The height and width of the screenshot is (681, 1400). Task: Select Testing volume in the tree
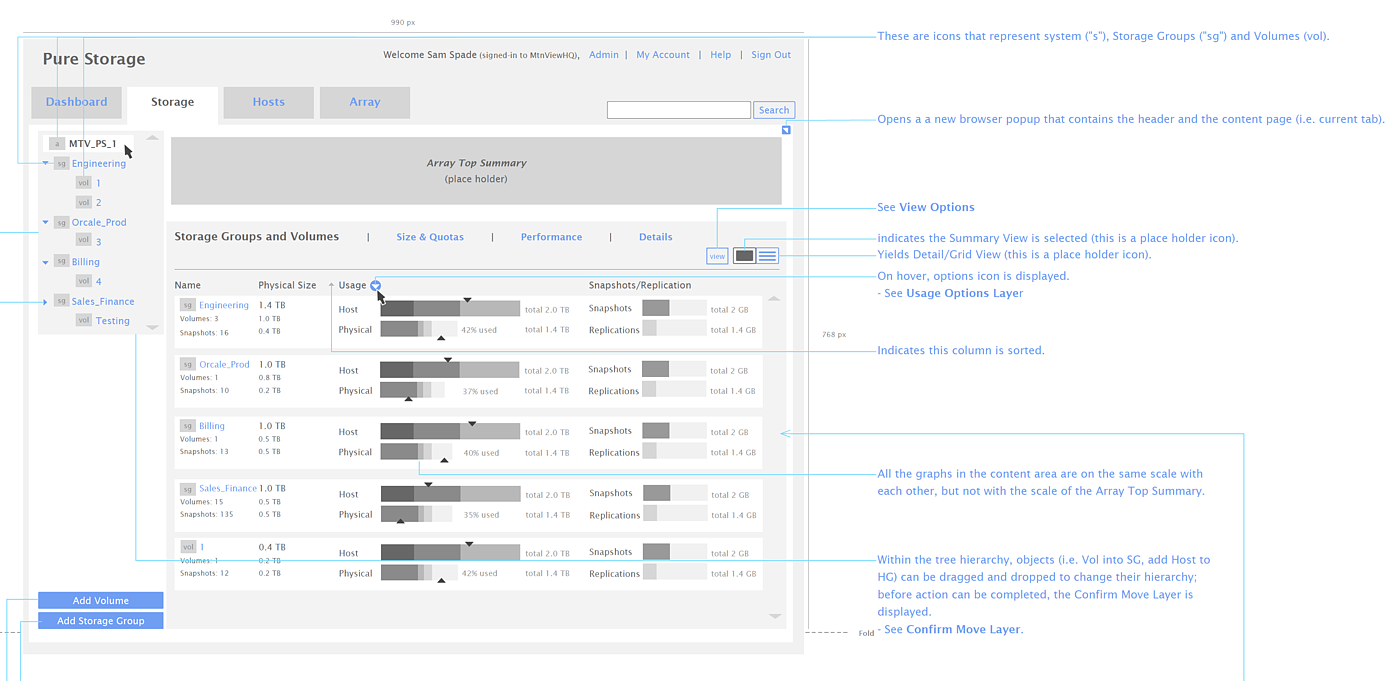point(113,321)
